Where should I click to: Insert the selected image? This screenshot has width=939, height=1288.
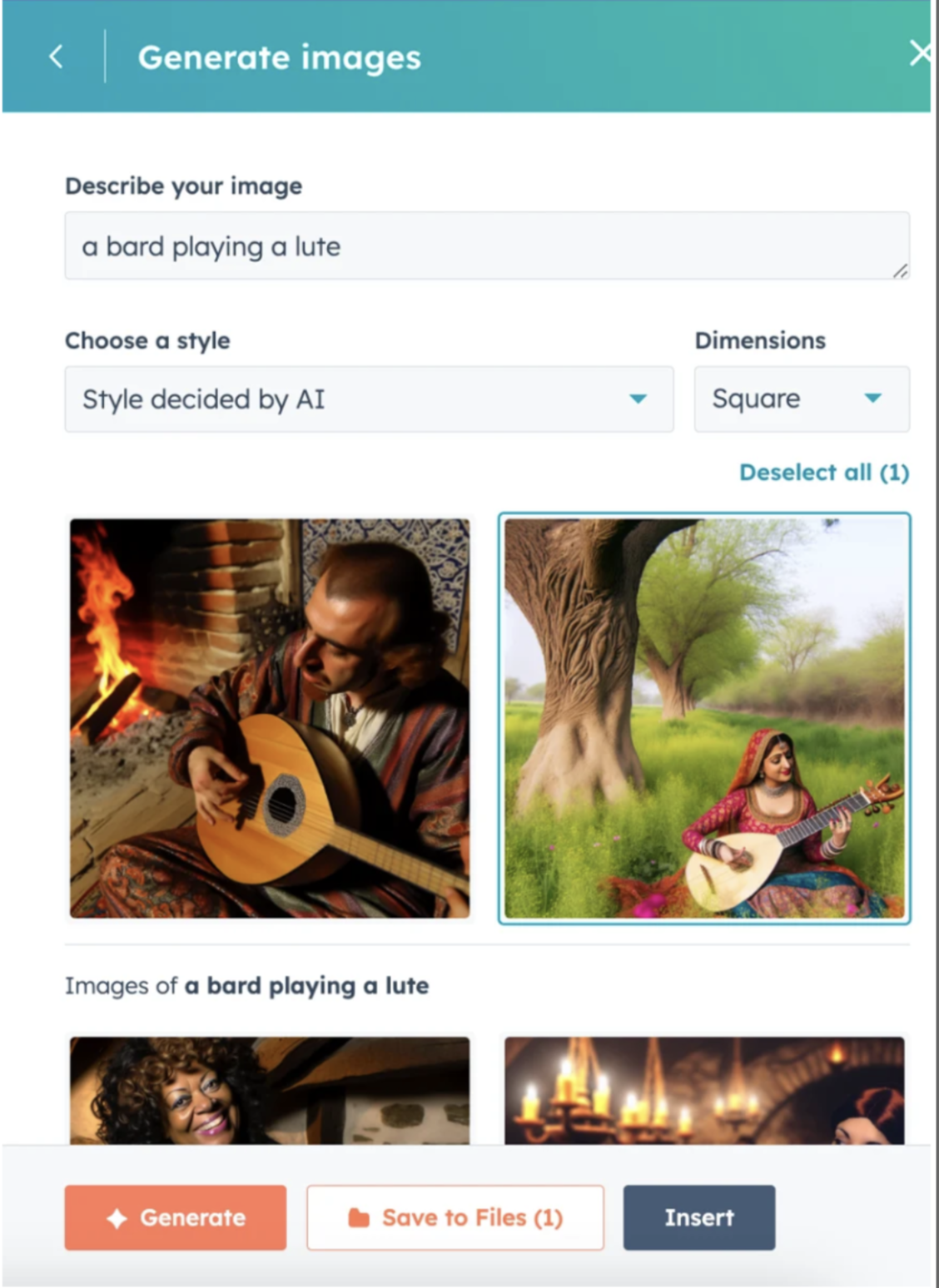(699, 1218)
